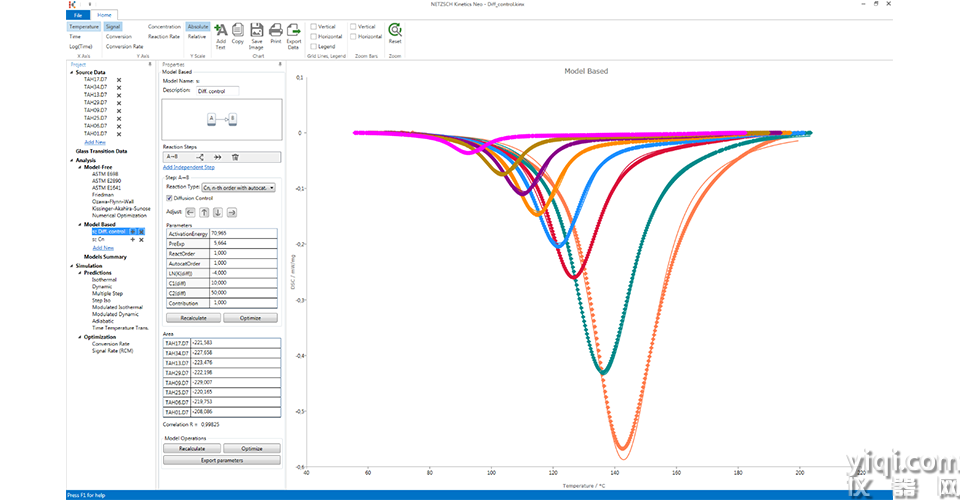Screen dimensions: 960x500
Task: Remove TAH06.D7 with its X icon
Action: (x=119, y=126)
